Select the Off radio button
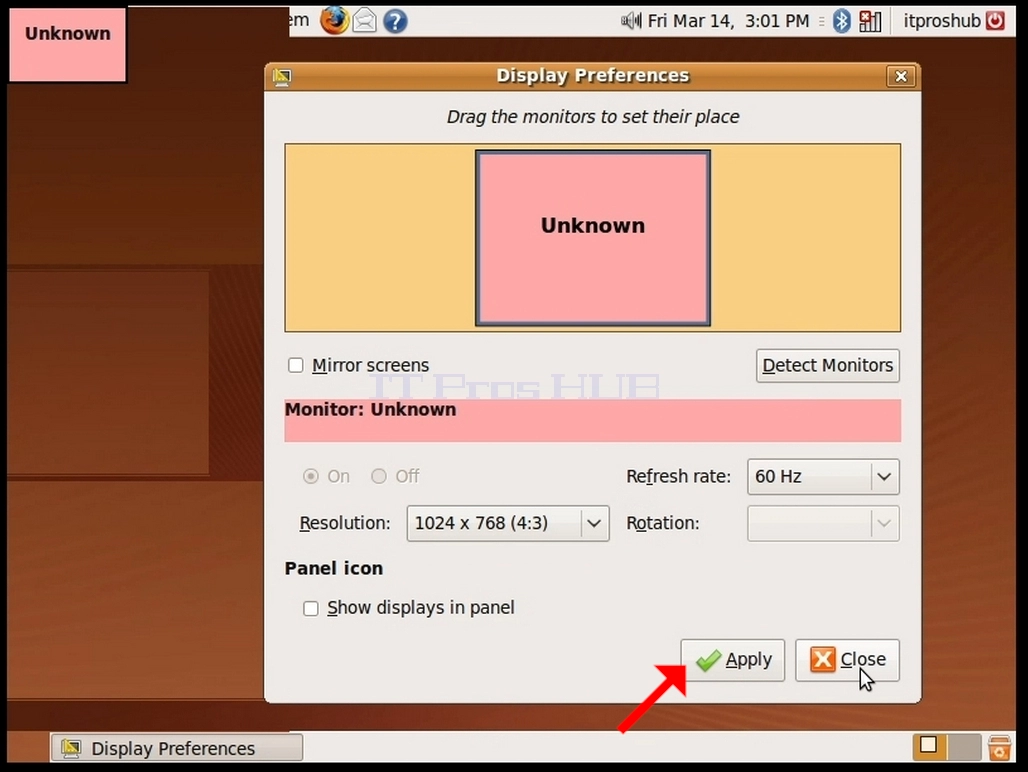The width and height of the screenshot is (1028, 772). click(x=379, y=476)
